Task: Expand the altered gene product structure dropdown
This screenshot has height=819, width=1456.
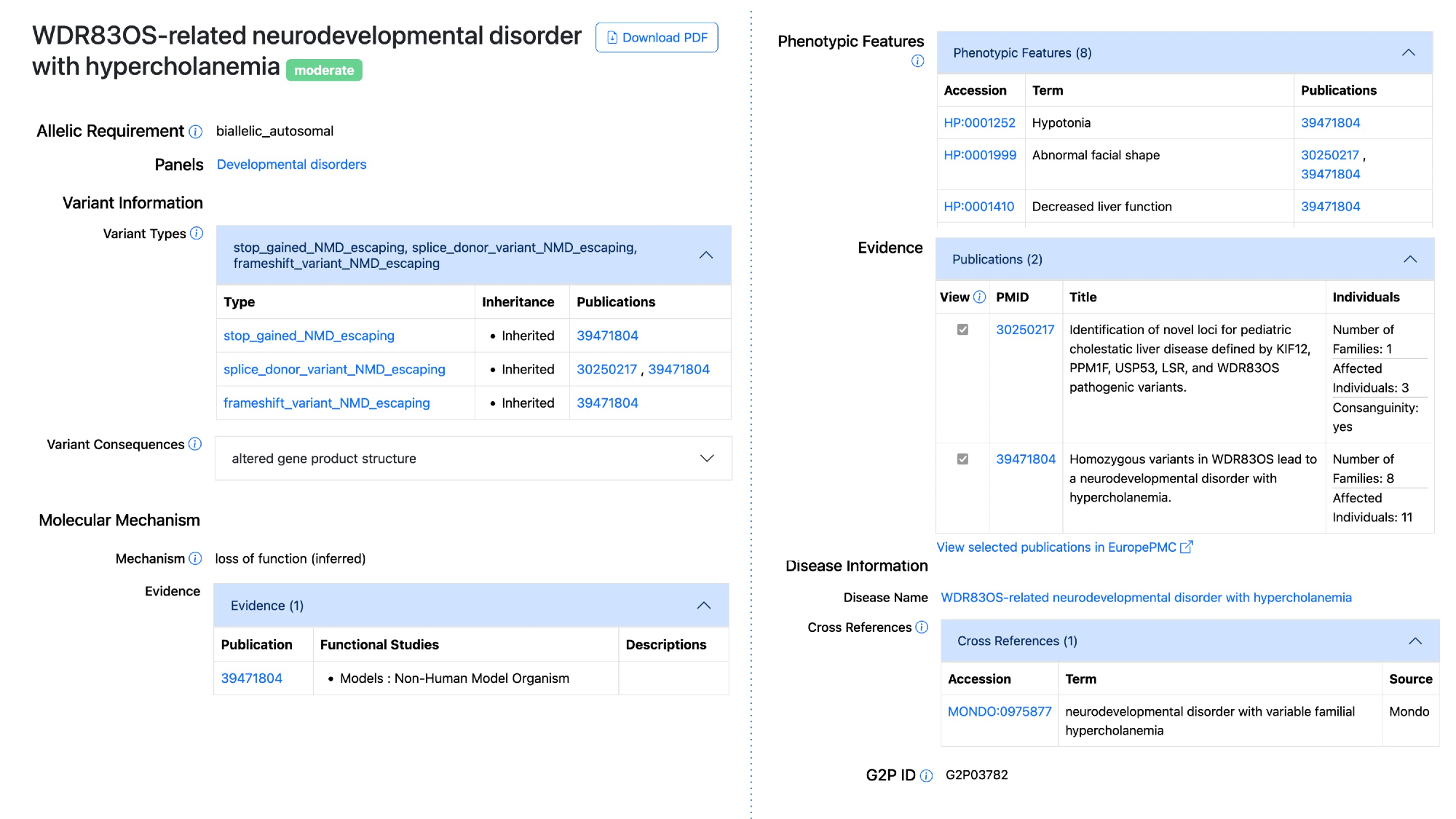Action: pyautogui.click(x=706, y=459)
